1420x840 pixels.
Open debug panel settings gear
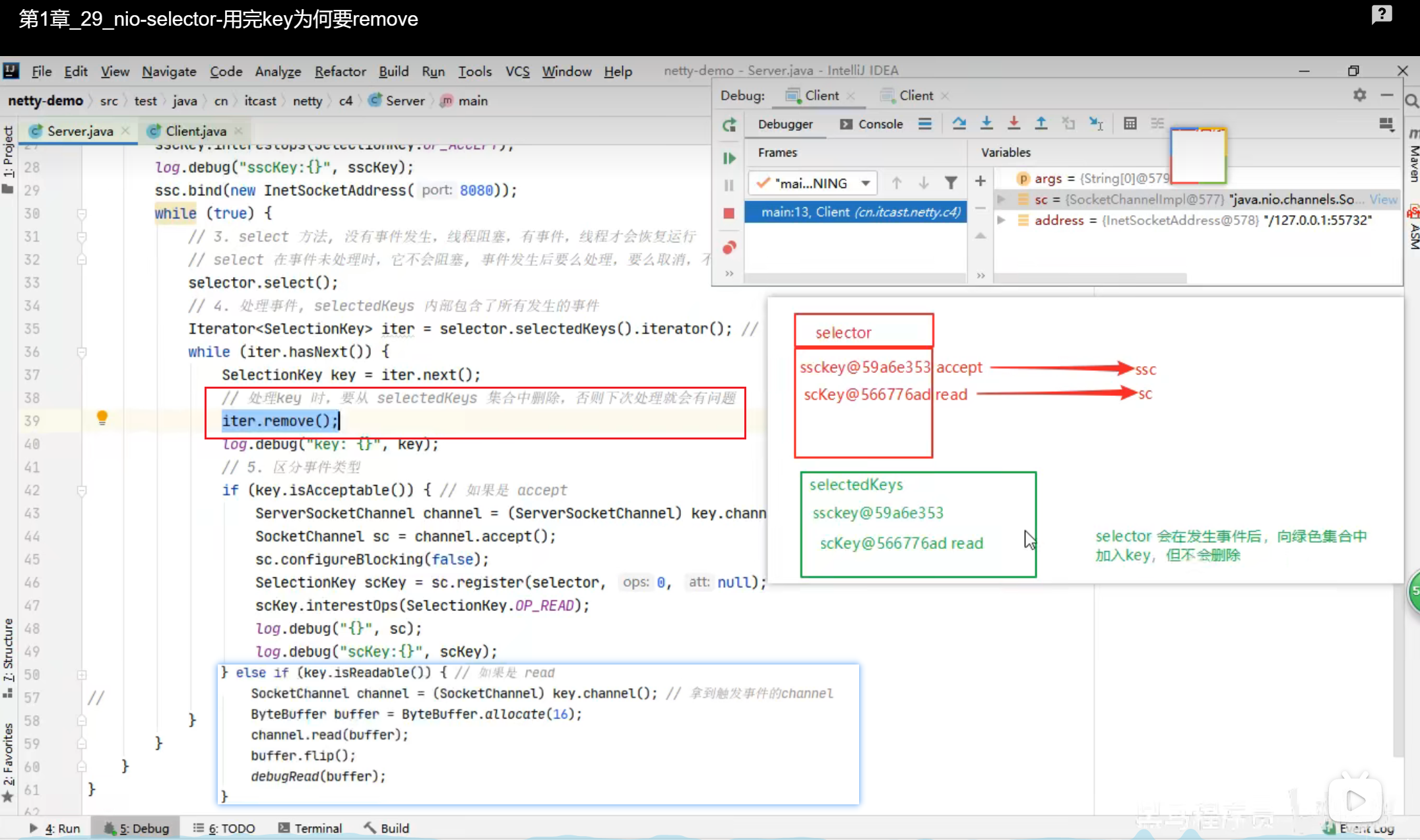click(x=1360, y=95)
